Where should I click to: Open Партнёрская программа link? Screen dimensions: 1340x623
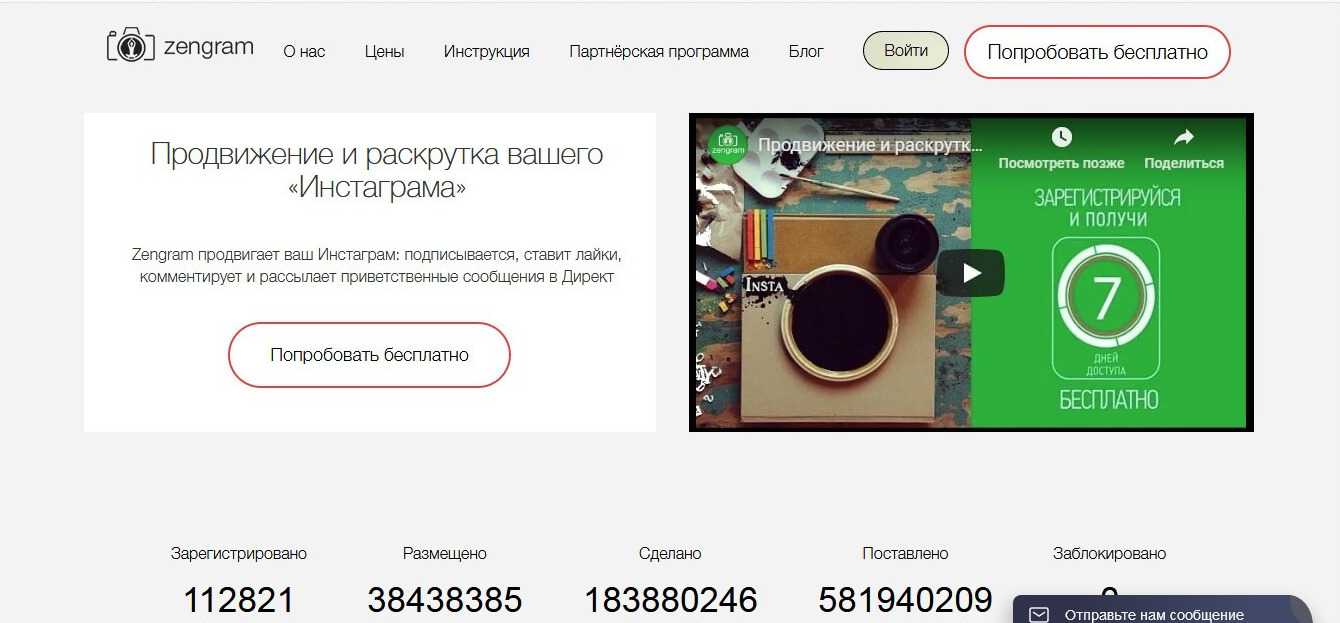click(x=659, y=51)
